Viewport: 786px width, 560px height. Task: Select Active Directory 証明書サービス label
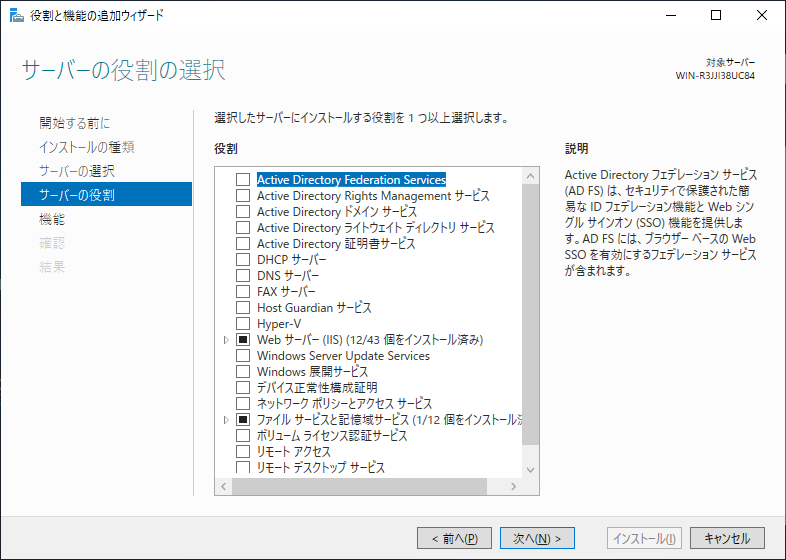336,244
